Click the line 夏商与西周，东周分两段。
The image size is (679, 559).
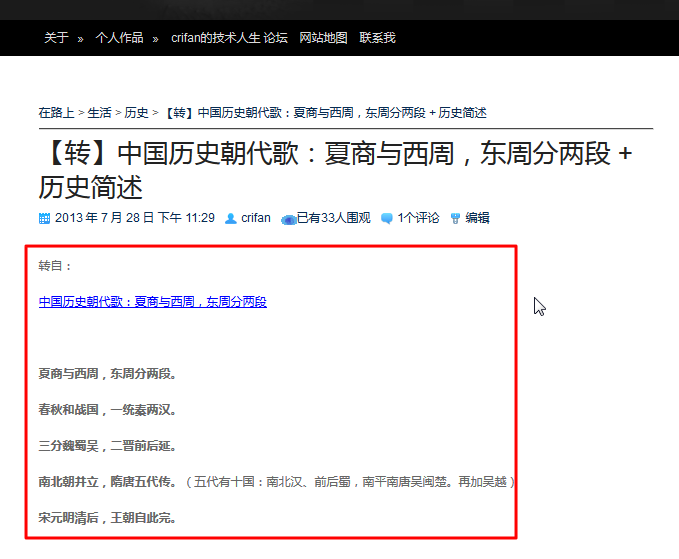107,374
